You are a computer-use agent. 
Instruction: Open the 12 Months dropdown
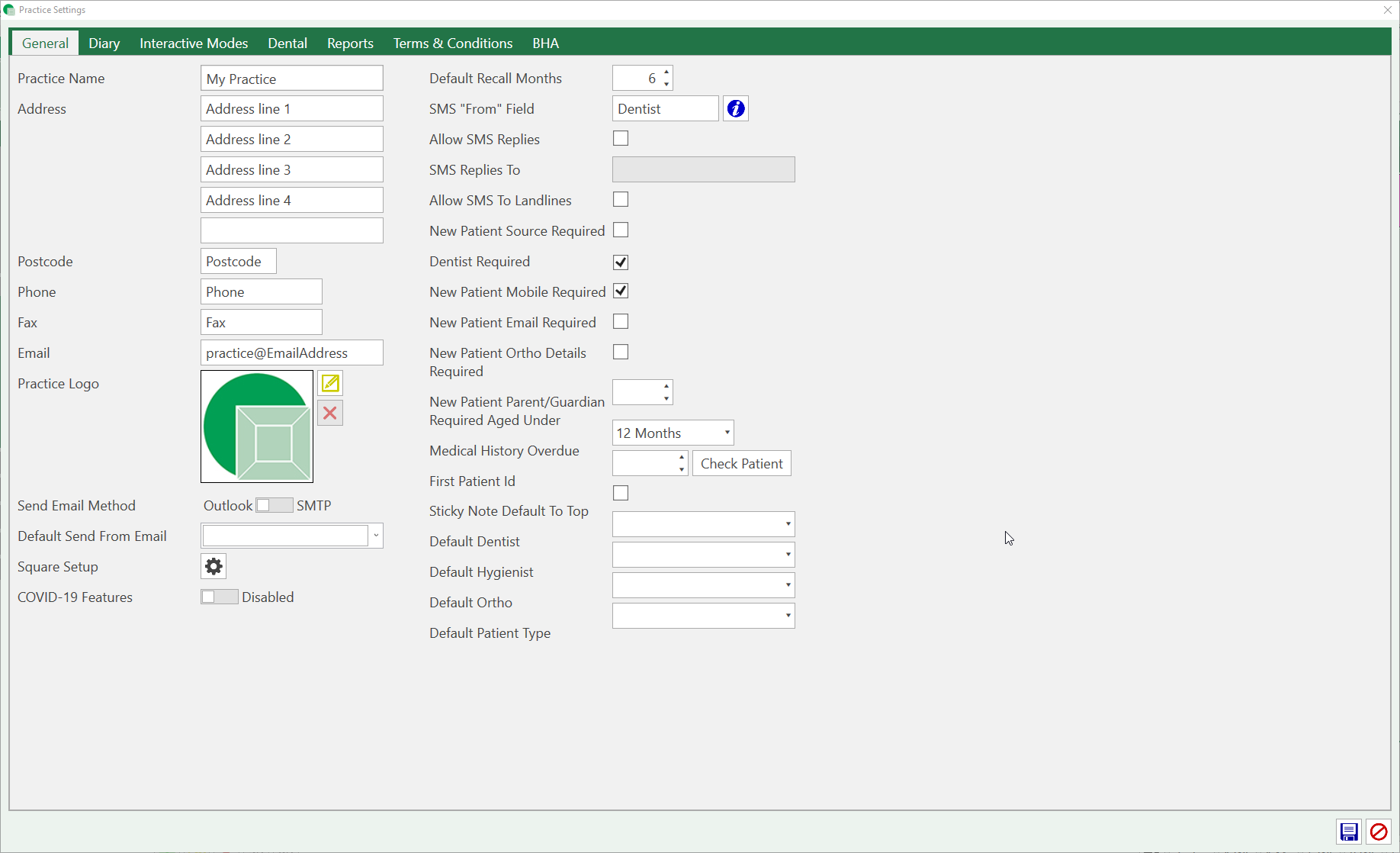[673, 433]
